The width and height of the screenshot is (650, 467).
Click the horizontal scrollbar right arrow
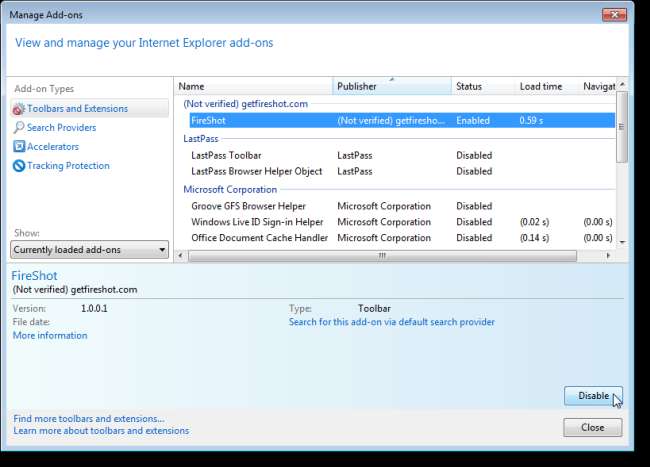pos(608,256)
